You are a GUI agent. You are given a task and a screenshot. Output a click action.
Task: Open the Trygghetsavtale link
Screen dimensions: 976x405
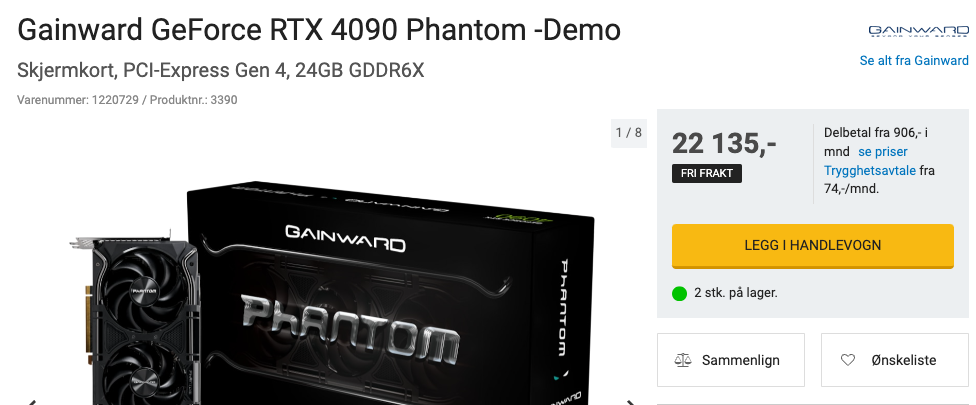click(870, 170)
